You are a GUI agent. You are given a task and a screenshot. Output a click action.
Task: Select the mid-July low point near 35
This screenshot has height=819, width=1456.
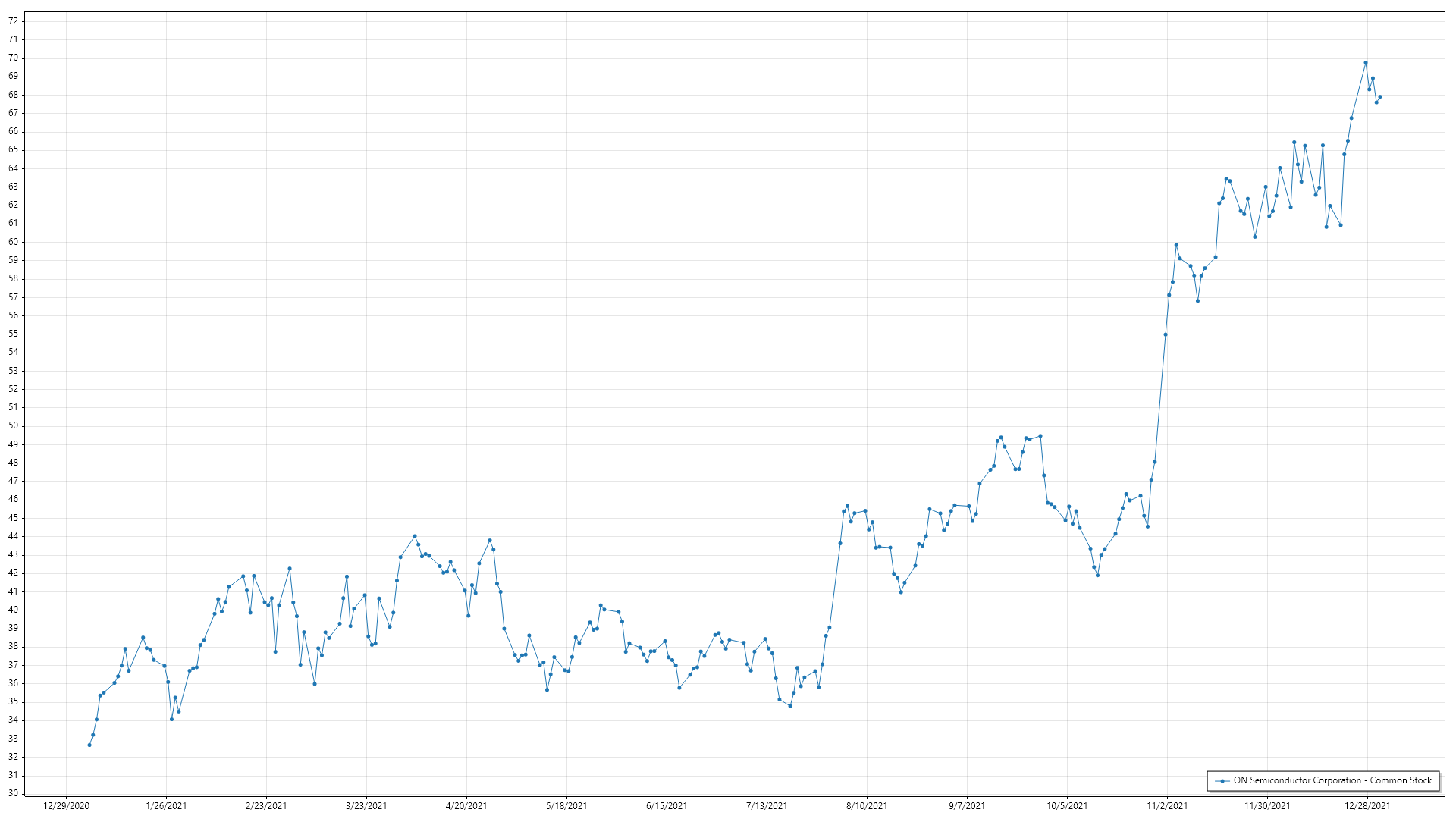790,706
